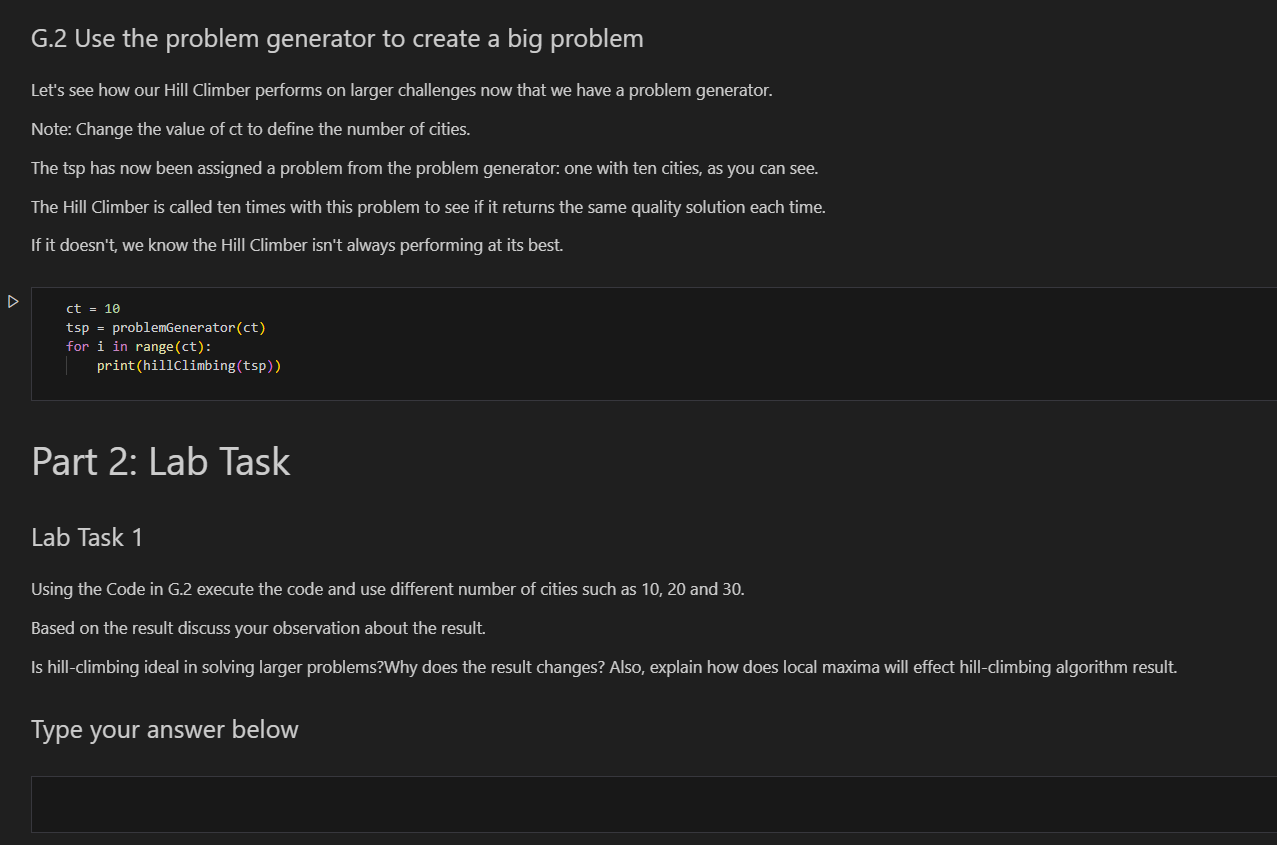This screenshot has width=1277, height=845.
Task: Click the 'Part 2: Lab Task' heading
Action: 160,461
